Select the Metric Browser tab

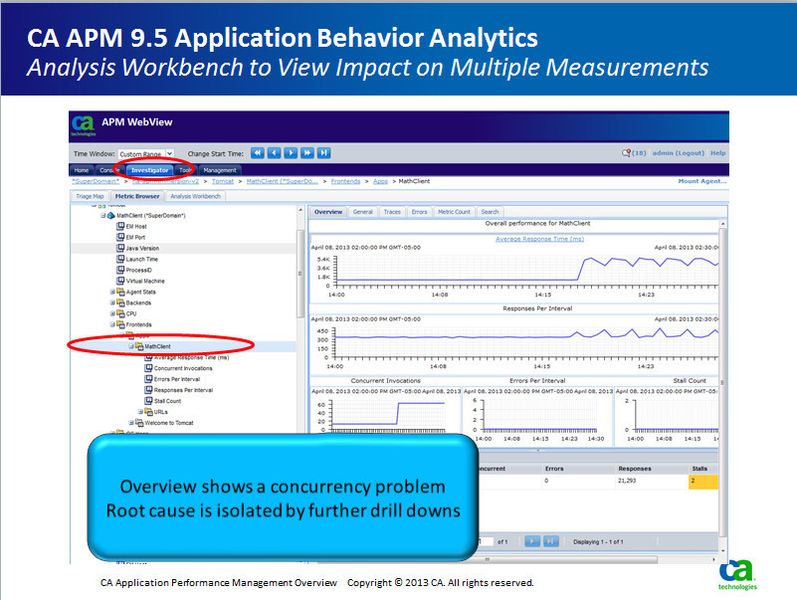tap(137, 196)
